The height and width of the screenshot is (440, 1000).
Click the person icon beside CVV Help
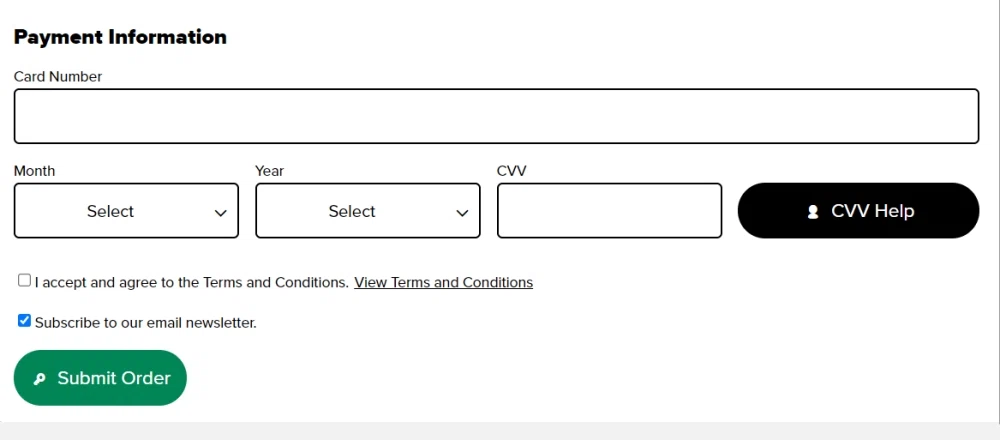[x=813, y=212]
